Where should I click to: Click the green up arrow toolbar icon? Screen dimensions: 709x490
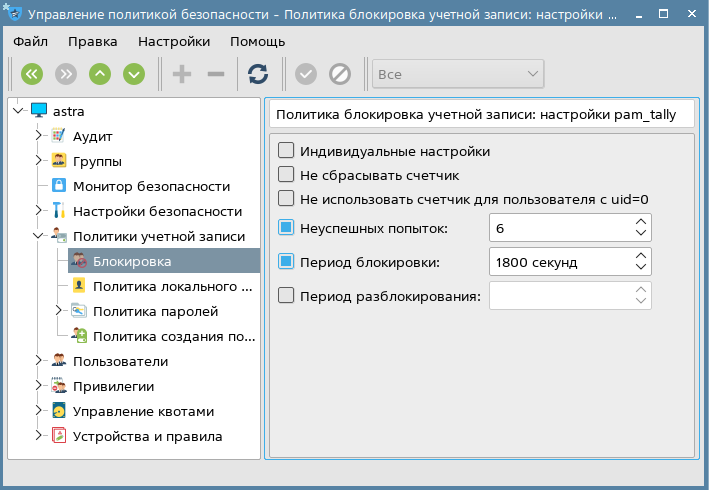pyautogui.click(x=100, y=74)
